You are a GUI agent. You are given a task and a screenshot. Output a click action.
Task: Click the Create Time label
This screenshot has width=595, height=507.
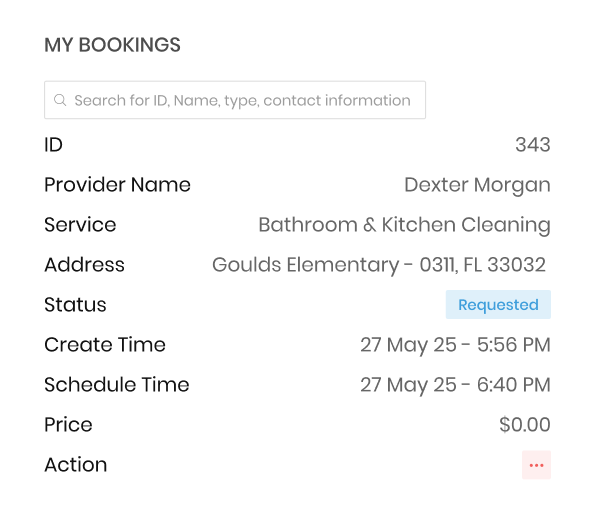pyautogui.click(x=105, y=345)
